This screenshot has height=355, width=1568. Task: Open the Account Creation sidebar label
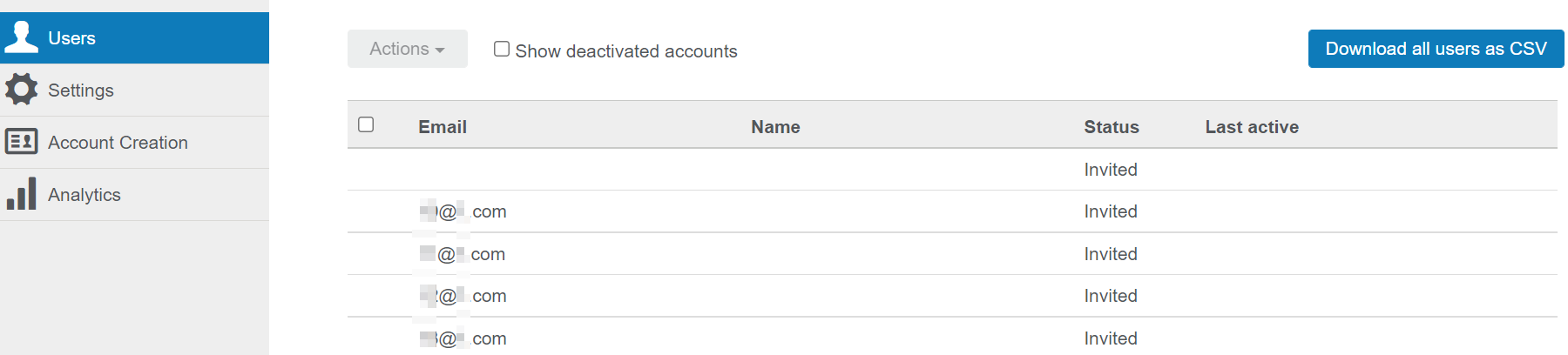118,143
